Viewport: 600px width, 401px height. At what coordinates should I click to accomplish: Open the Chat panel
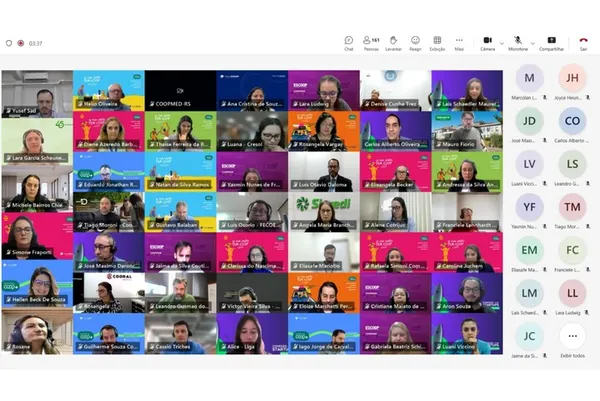click(349, 42)
